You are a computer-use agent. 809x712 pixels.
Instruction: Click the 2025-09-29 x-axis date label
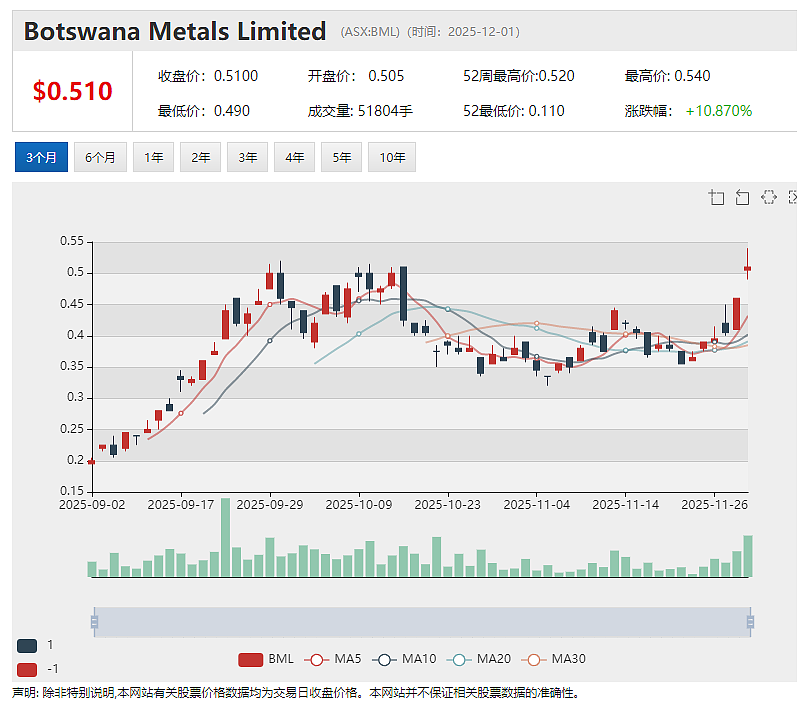tap(270, 505)
